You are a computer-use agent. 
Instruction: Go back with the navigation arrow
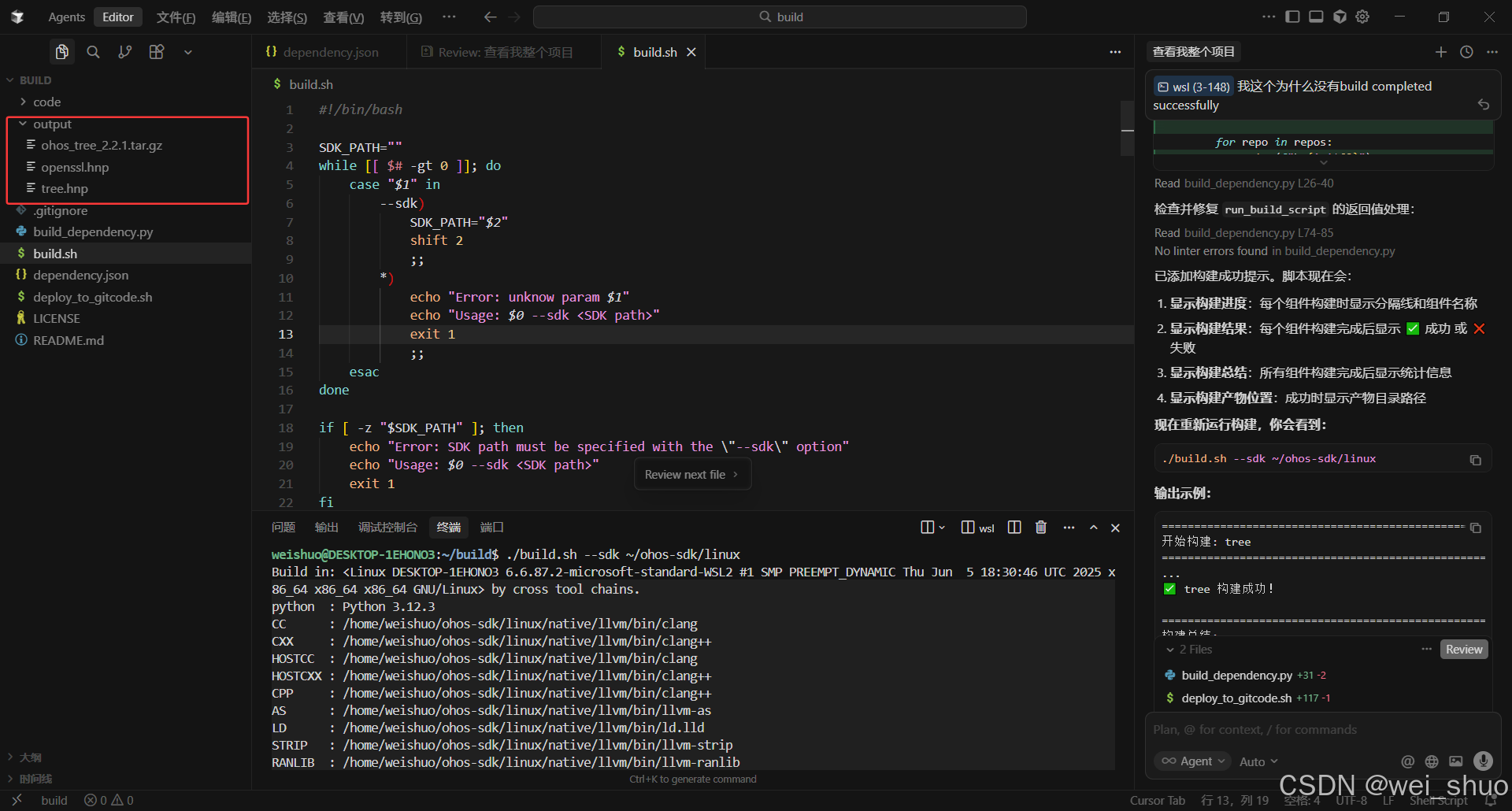490,17
